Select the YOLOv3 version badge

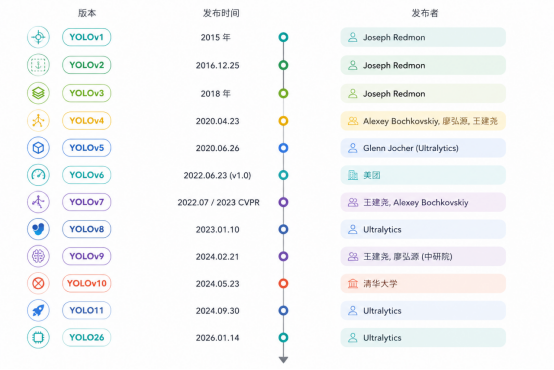point(87,93)
